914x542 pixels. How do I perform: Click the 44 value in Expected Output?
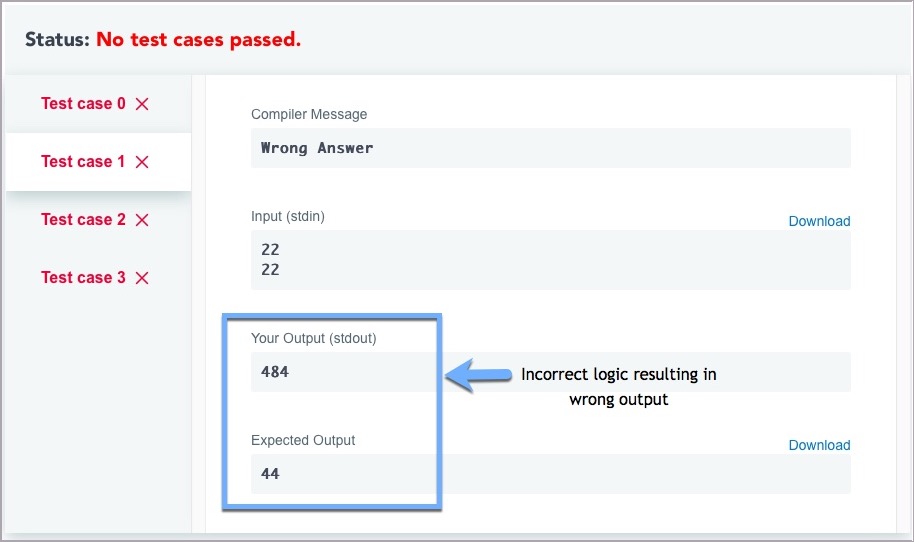tap(270, 474)
